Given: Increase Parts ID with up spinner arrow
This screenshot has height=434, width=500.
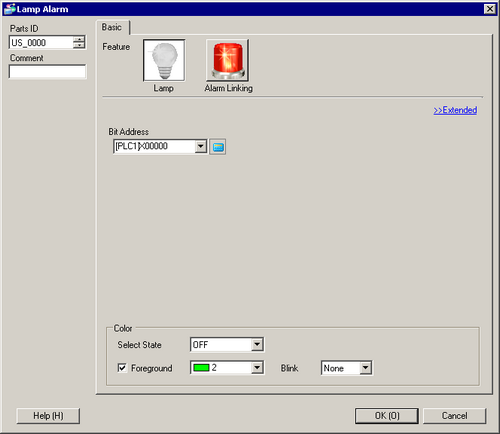Looking at the screenshot, I should tap(79, 39).
